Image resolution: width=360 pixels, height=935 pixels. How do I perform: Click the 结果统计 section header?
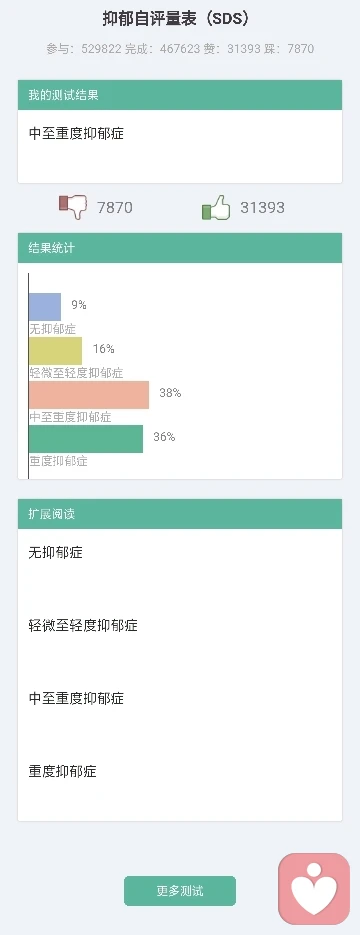180,248
